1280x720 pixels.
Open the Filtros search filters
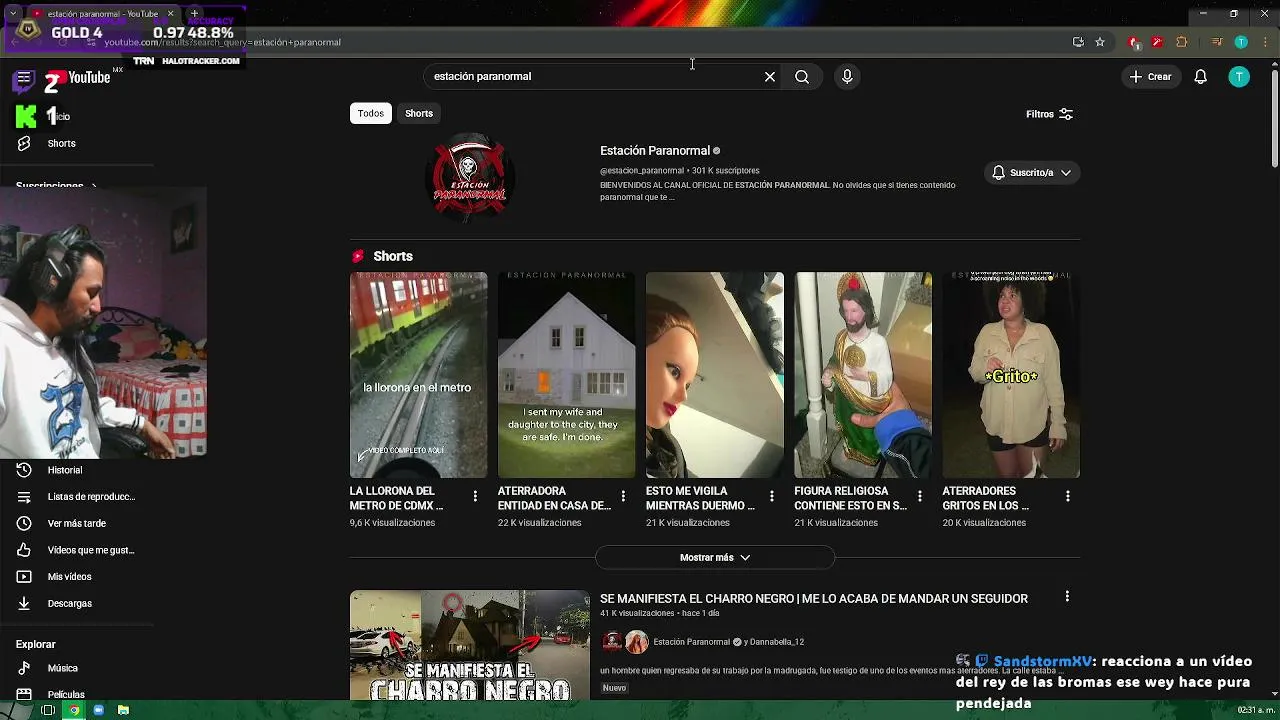coord(1050,114)
